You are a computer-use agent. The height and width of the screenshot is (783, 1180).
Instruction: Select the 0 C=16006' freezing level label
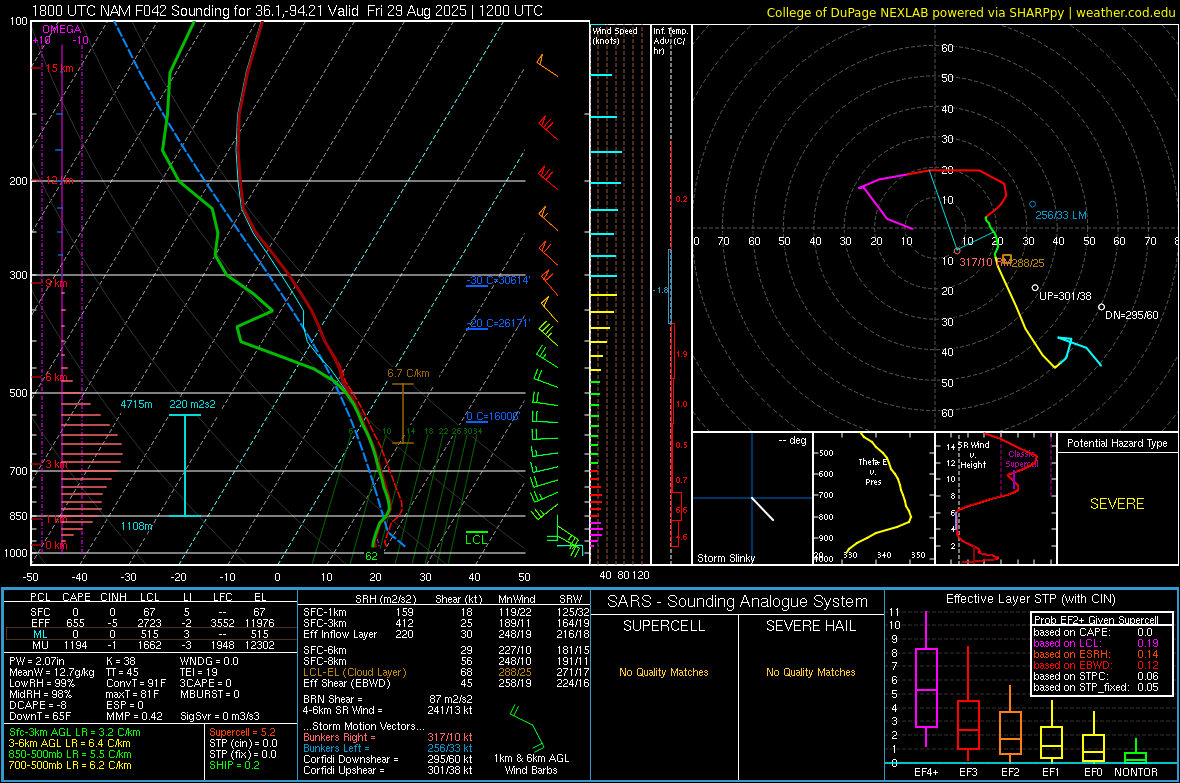pyautogui.click(x=492, y=416)
